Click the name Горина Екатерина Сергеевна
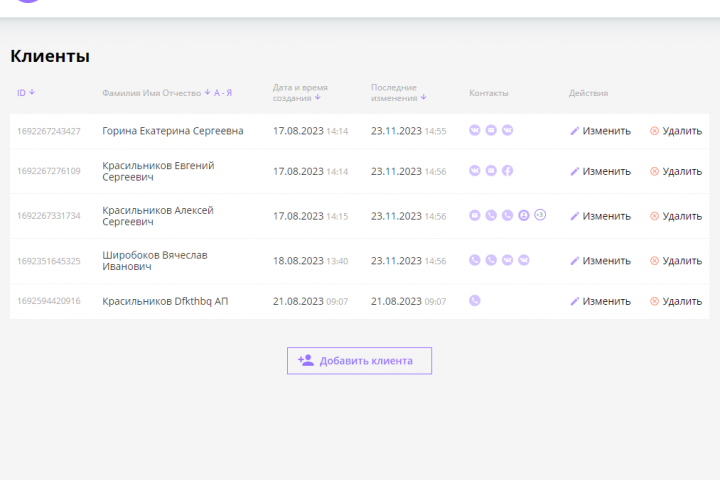This screenshot has width=720, height=480. 173,131
